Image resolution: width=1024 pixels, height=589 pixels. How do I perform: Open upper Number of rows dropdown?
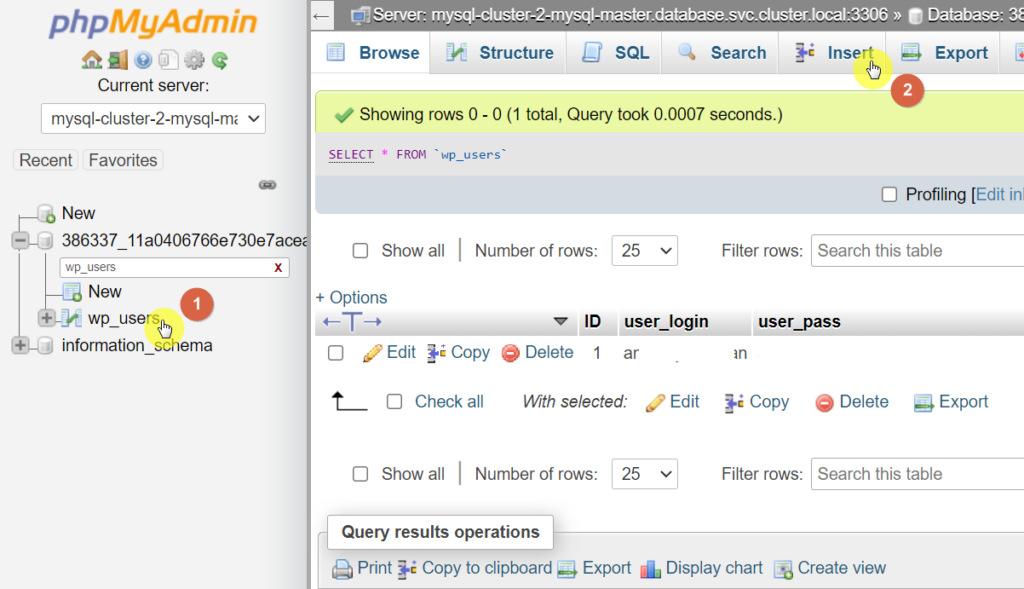coord(645,251)
